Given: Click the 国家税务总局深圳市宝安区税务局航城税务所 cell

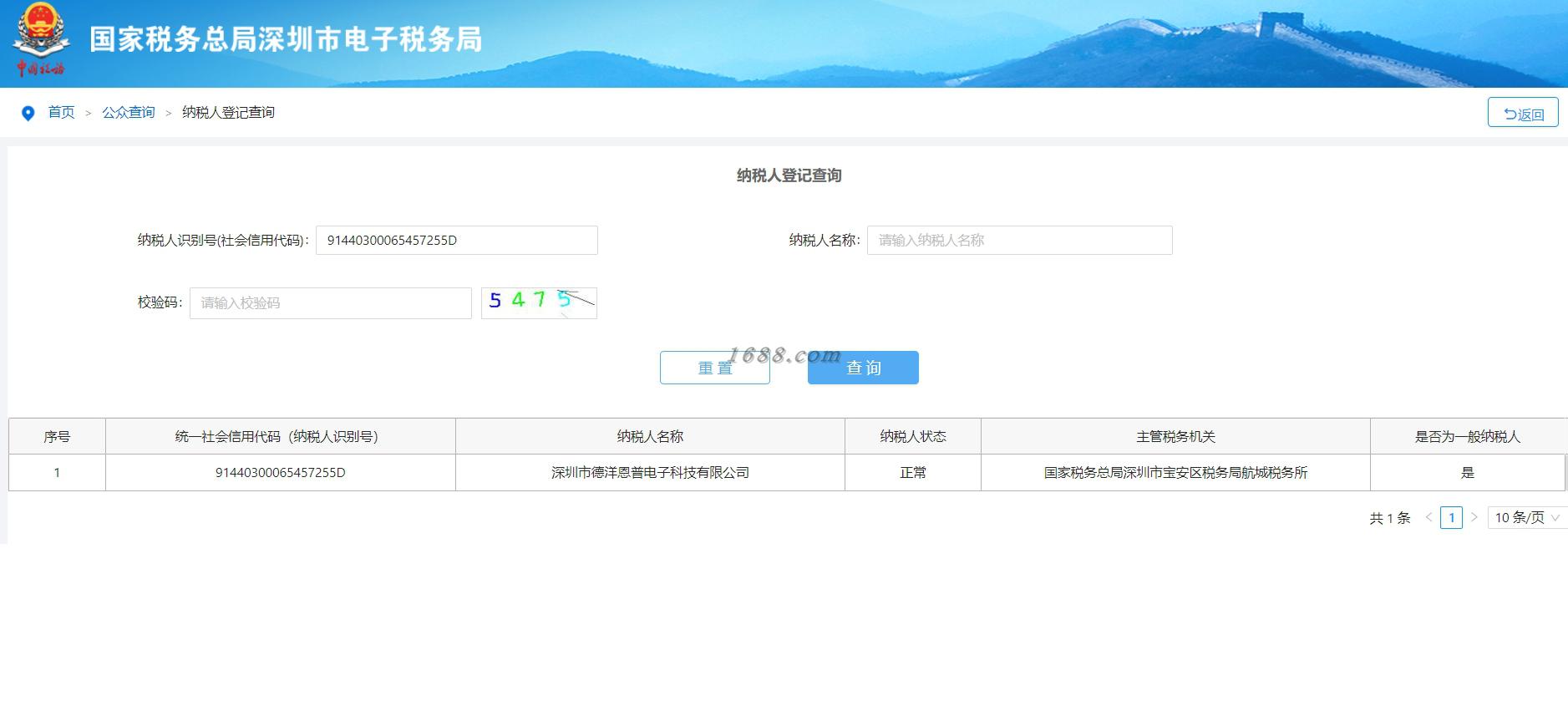Looking at the screenshot, I should pyautogui.click(x=1175, y=472).
